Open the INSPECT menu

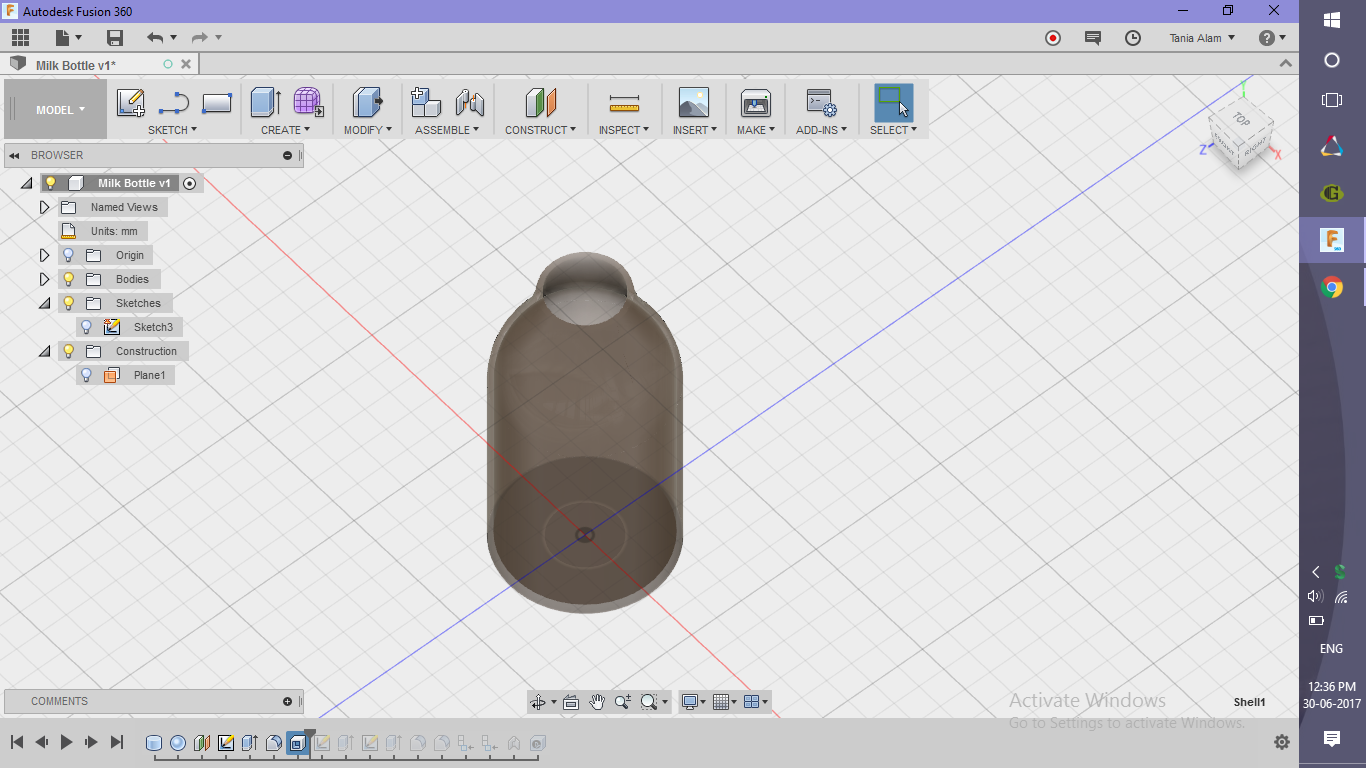point(624,130)
